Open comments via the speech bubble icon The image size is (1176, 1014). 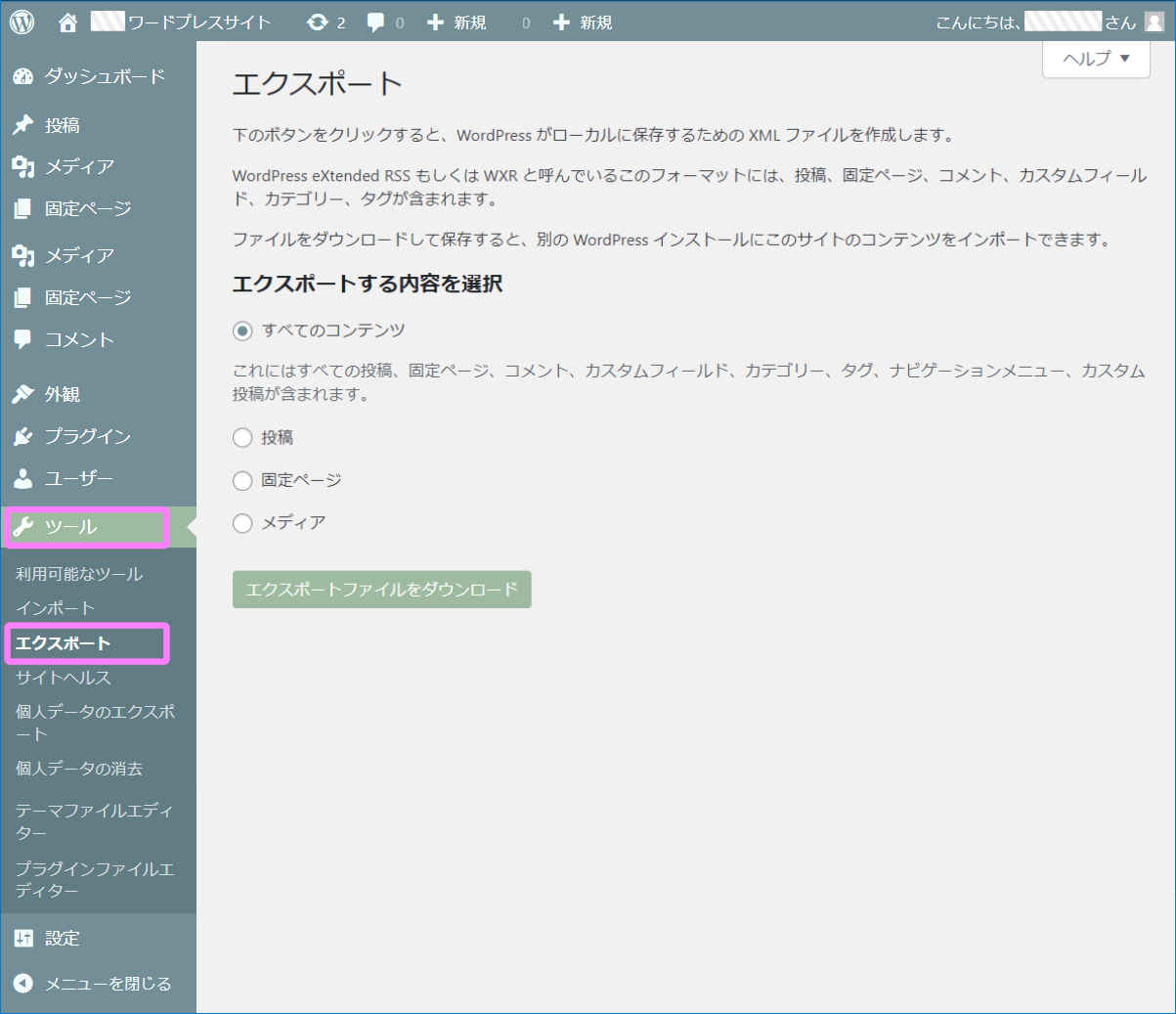(x=378, y=20)
